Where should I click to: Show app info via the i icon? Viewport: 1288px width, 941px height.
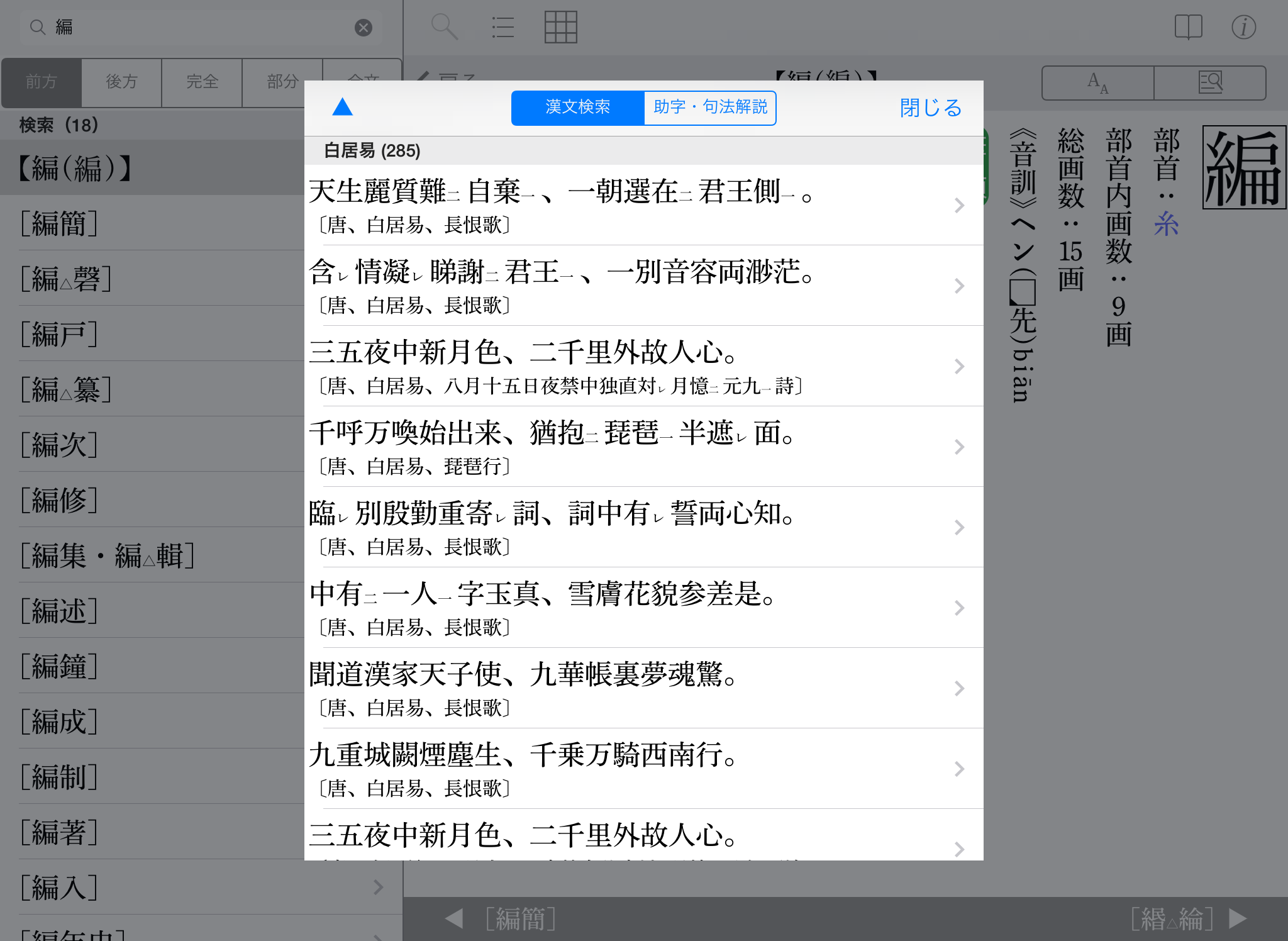click(1243, 27)
